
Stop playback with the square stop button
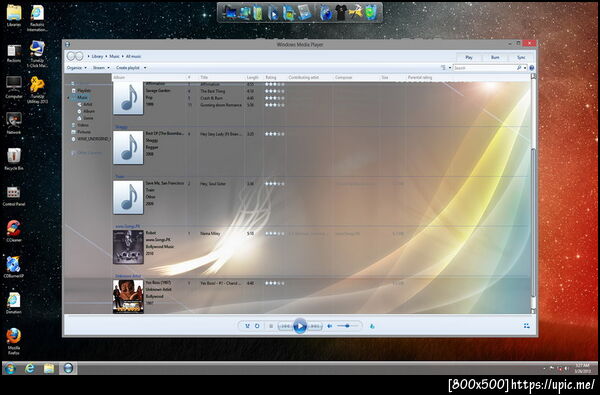point(271,326)
